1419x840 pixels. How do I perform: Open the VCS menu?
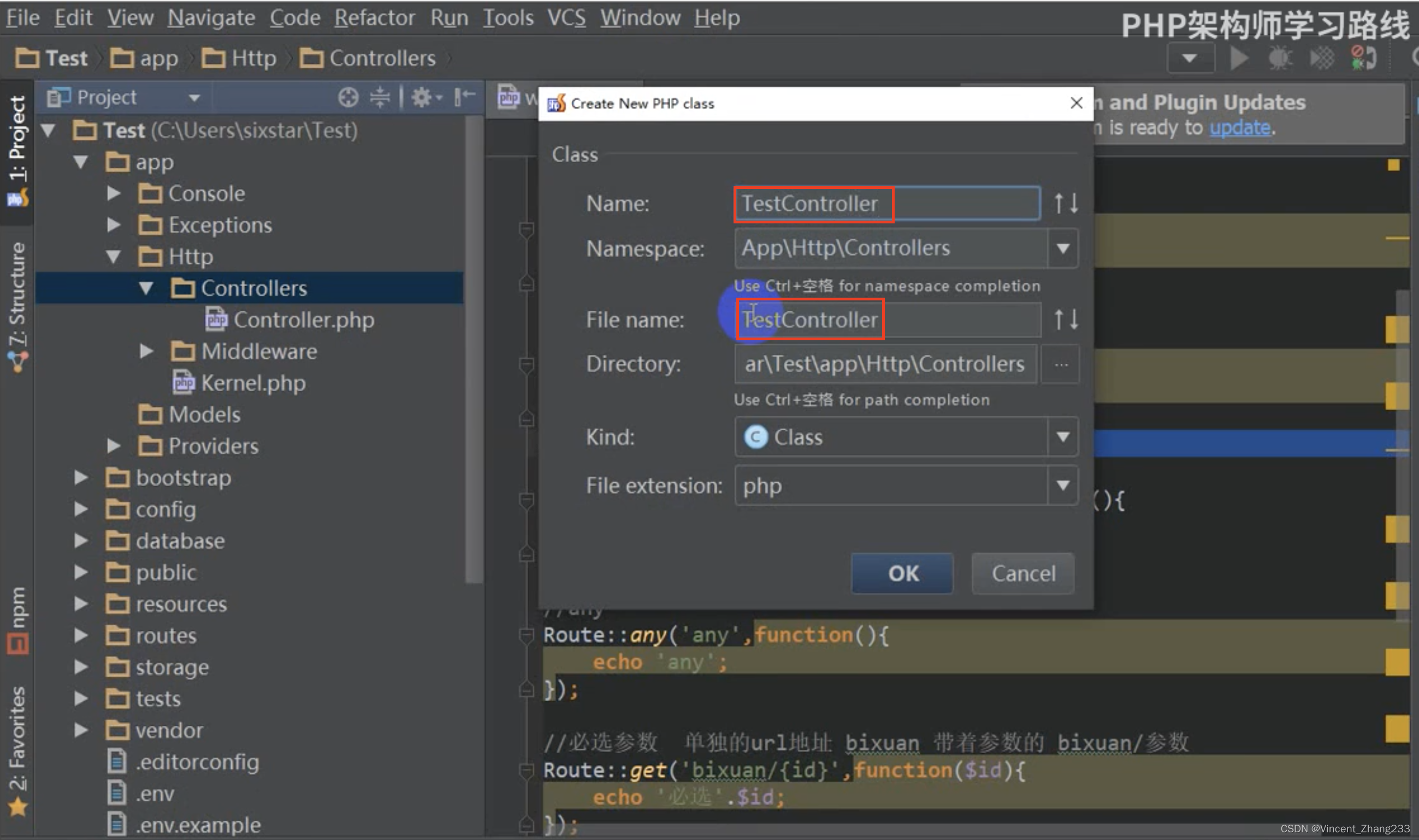(x=566, y=17)
